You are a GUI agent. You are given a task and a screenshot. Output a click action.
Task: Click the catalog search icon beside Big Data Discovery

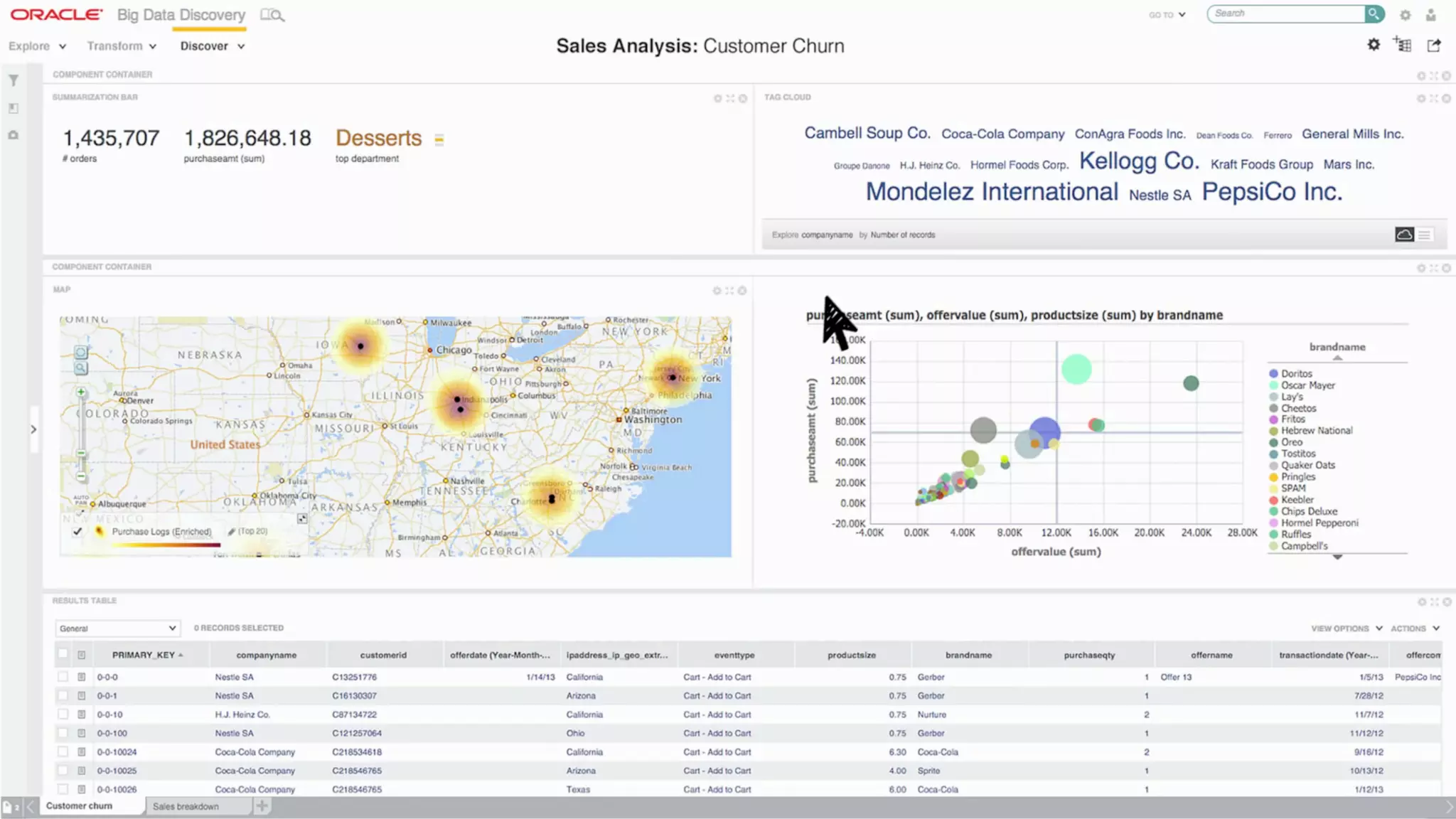coord(272,15)
